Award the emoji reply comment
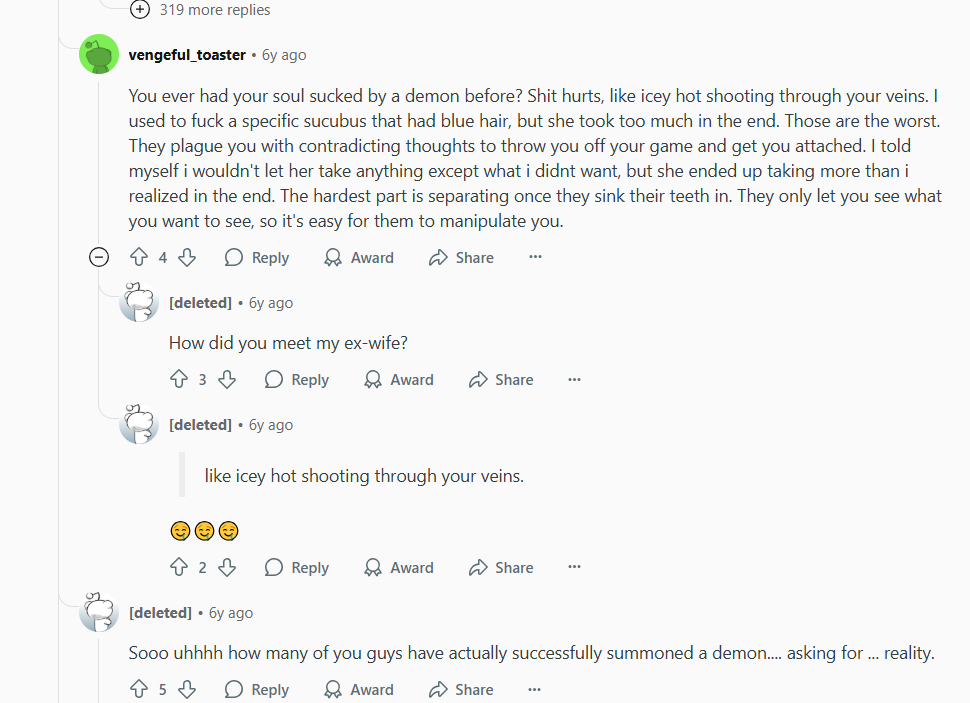This screenshot has height=703, width=970. coord(399,568)
